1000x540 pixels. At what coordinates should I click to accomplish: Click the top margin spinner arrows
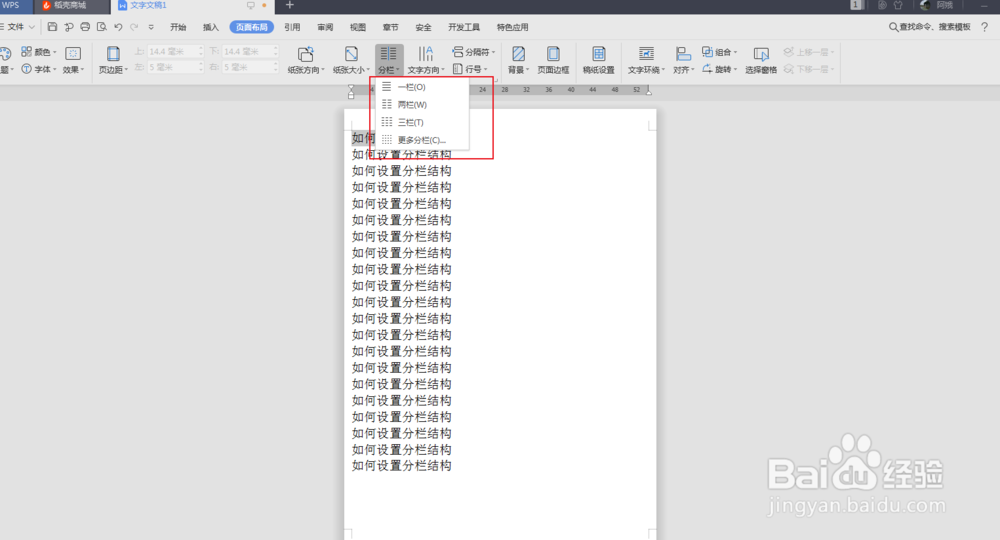(201, 51)
